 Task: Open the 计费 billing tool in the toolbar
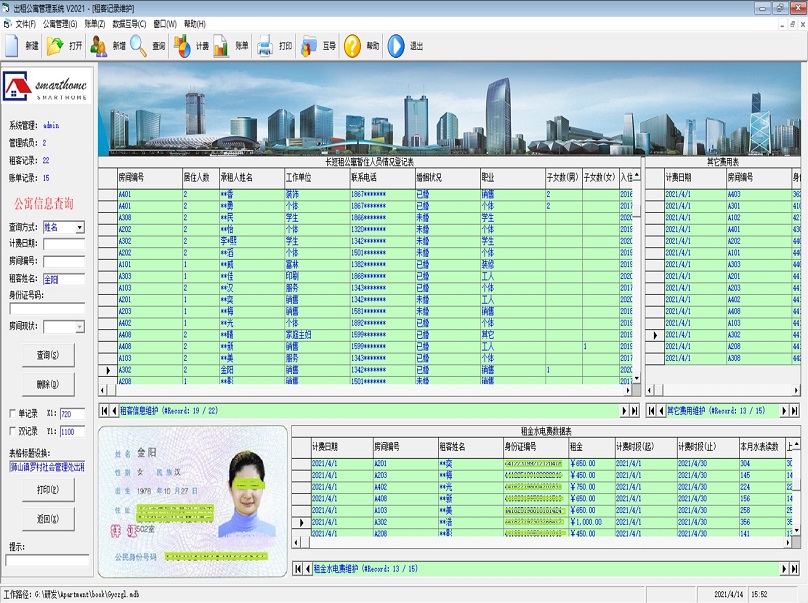[181, 46]
